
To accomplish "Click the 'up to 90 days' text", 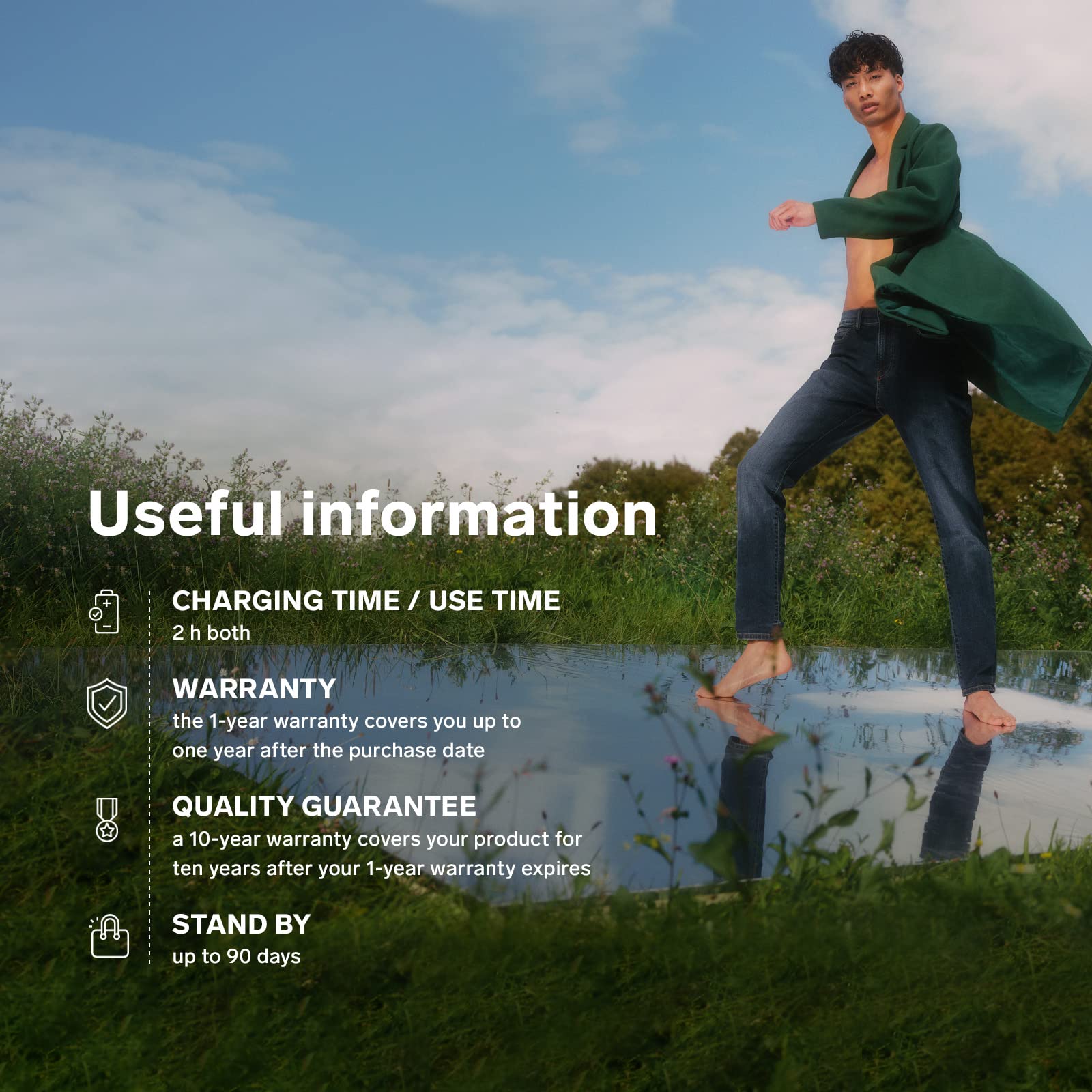I will pos(236,956).
